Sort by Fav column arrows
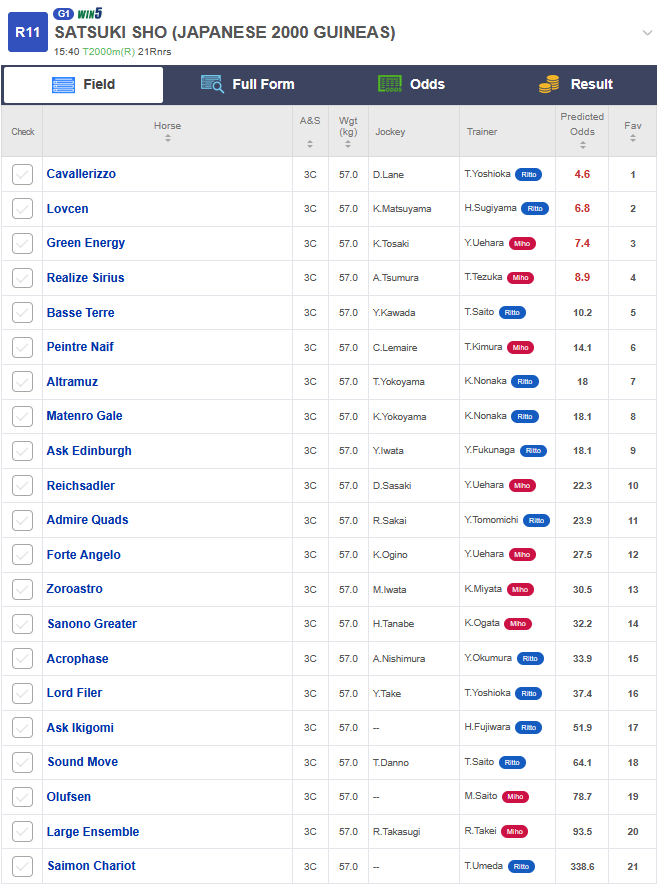The width and height of the screenshot is (664, 891). pos(633,138)
